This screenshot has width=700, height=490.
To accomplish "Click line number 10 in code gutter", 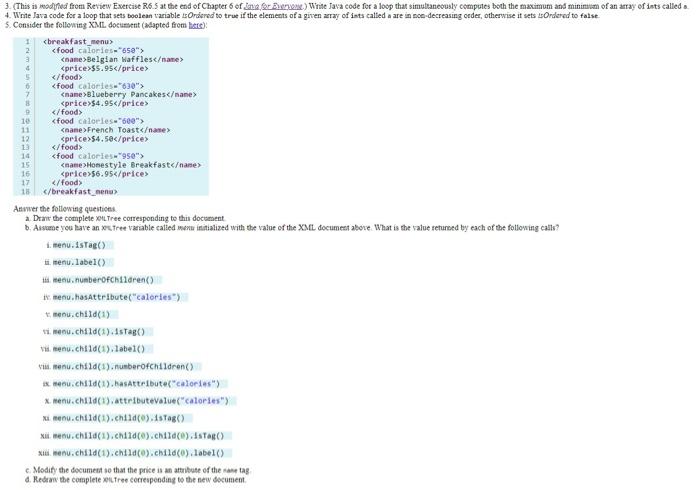I will 25,121.
